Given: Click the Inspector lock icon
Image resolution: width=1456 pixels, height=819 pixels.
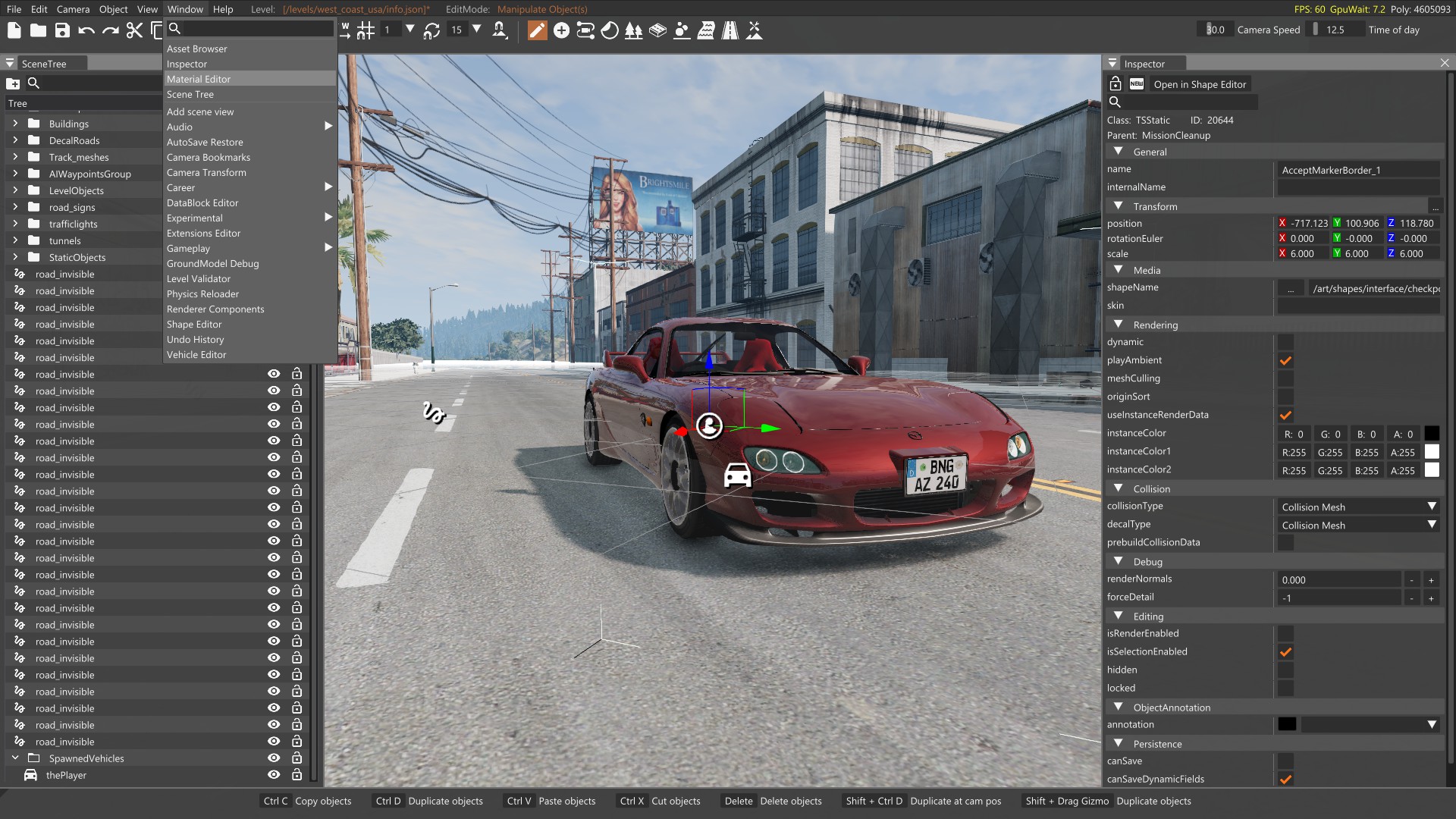Looking at the screenshot, I should tap(1115, 84).
